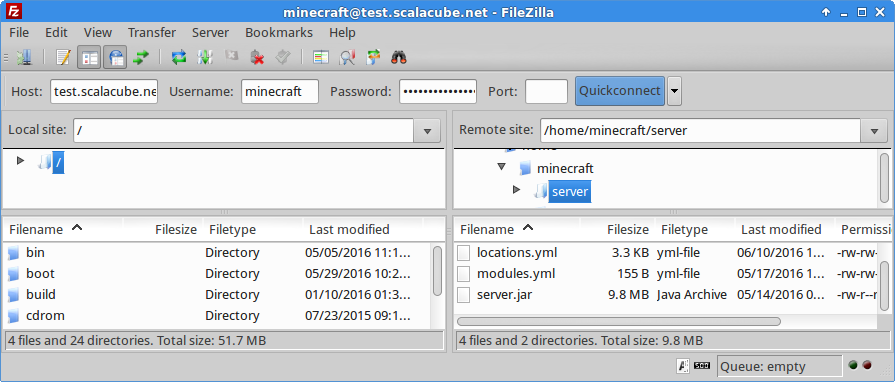Click the remote tree vertical scrollbar
The width and height of the screenshot is (895, 382).
[885, 178]
